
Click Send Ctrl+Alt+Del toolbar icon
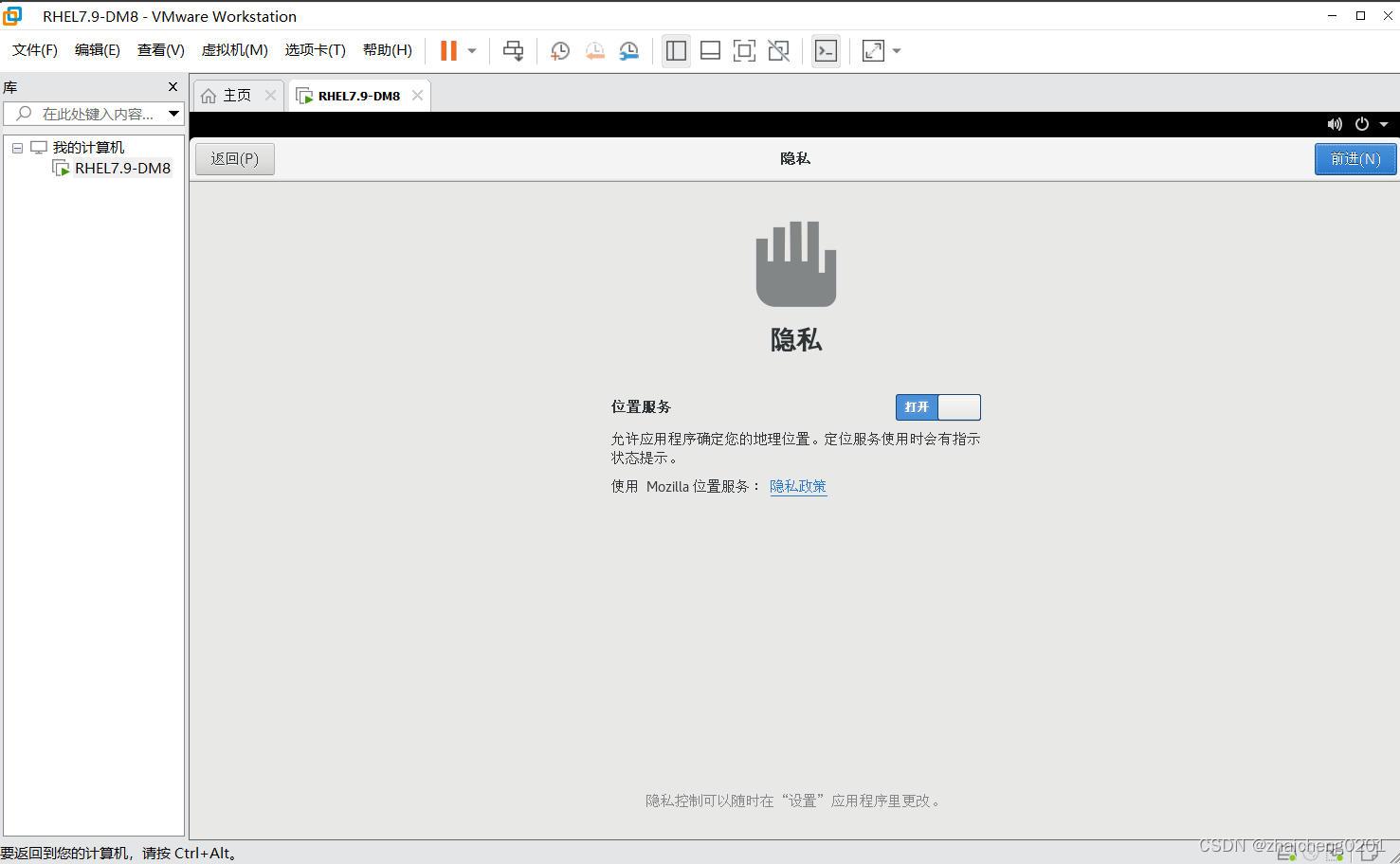coord(513,51)
